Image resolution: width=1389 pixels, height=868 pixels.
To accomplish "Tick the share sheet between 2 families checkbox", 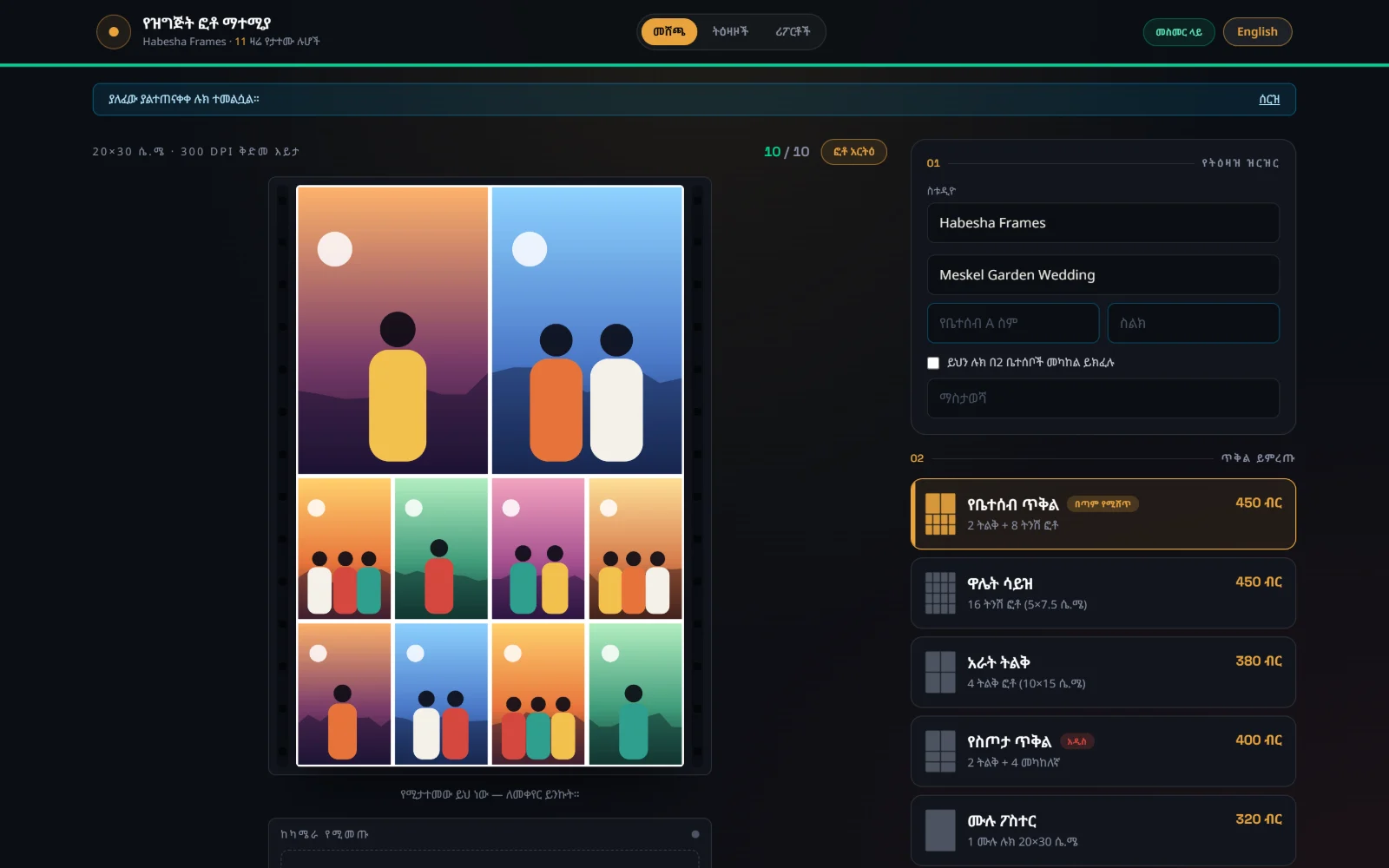I will [x=933, y=363].
